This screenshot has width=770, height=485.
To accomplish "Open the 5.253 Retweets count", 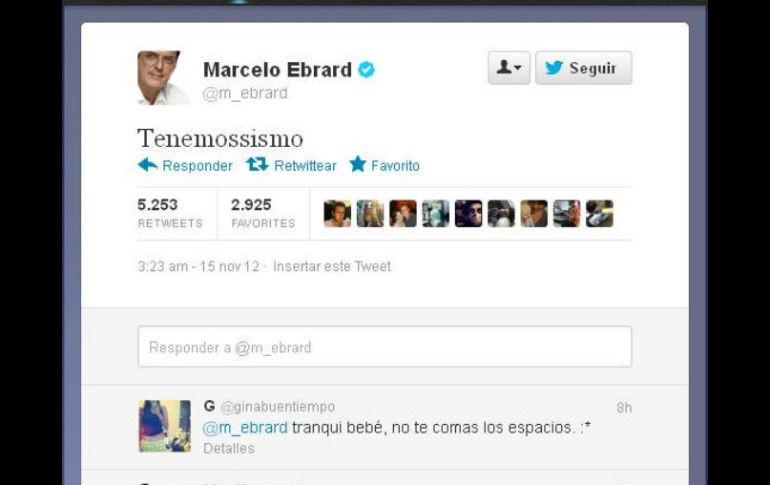I will click(170, 214).
